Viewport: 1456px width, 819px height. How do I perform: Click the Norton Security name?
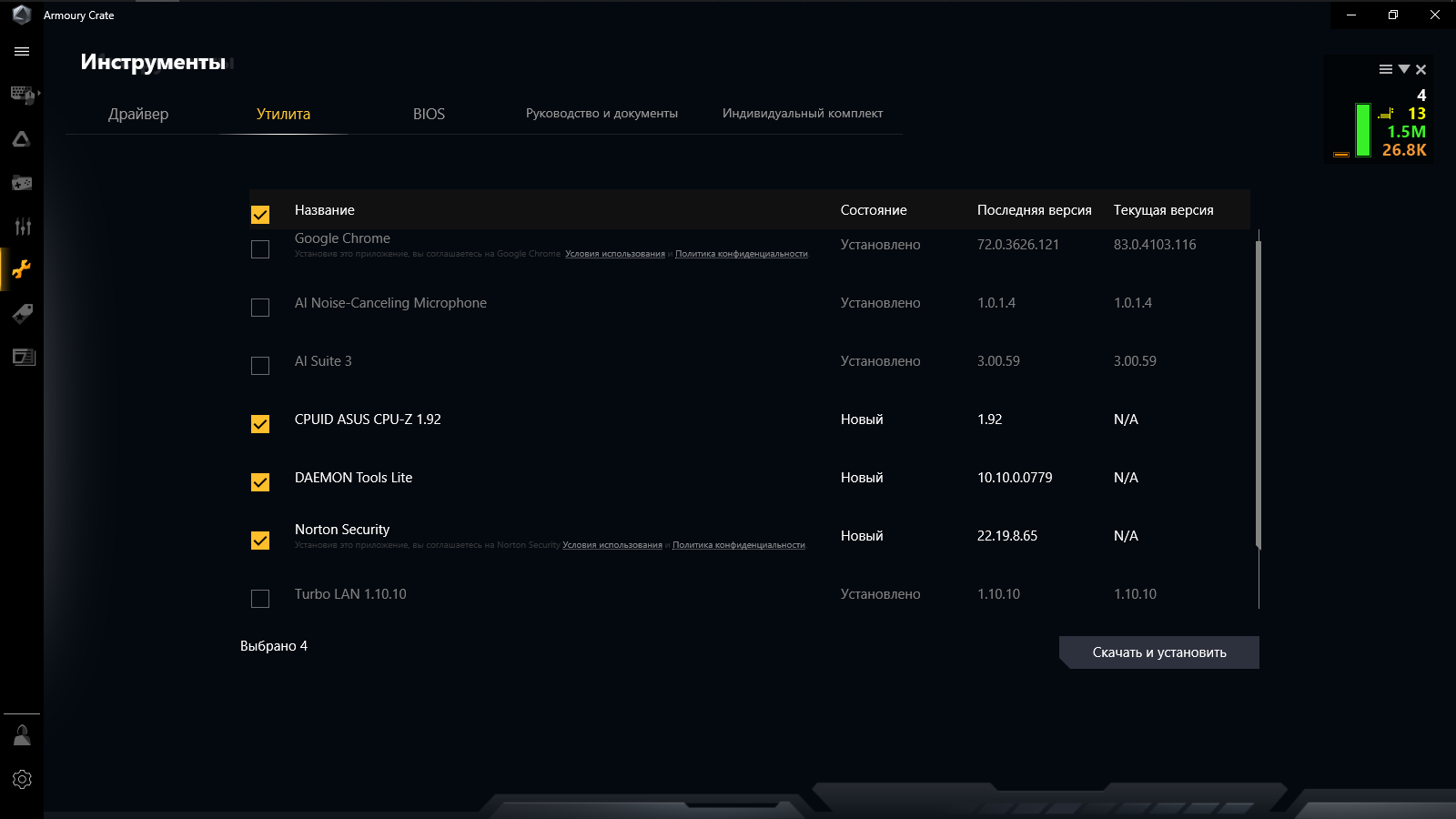342,530
